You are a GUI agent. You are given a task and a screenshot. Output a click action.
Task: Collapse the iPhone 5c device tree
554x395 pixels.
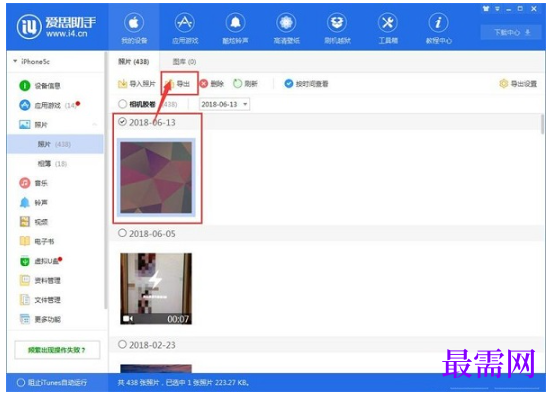pos(15,61)
